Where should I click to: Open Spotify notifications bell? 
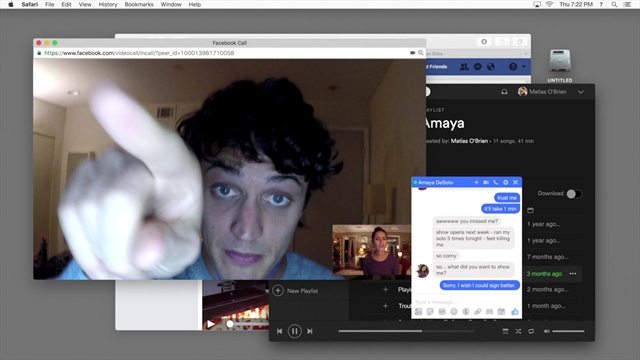[x=504, y=92]
